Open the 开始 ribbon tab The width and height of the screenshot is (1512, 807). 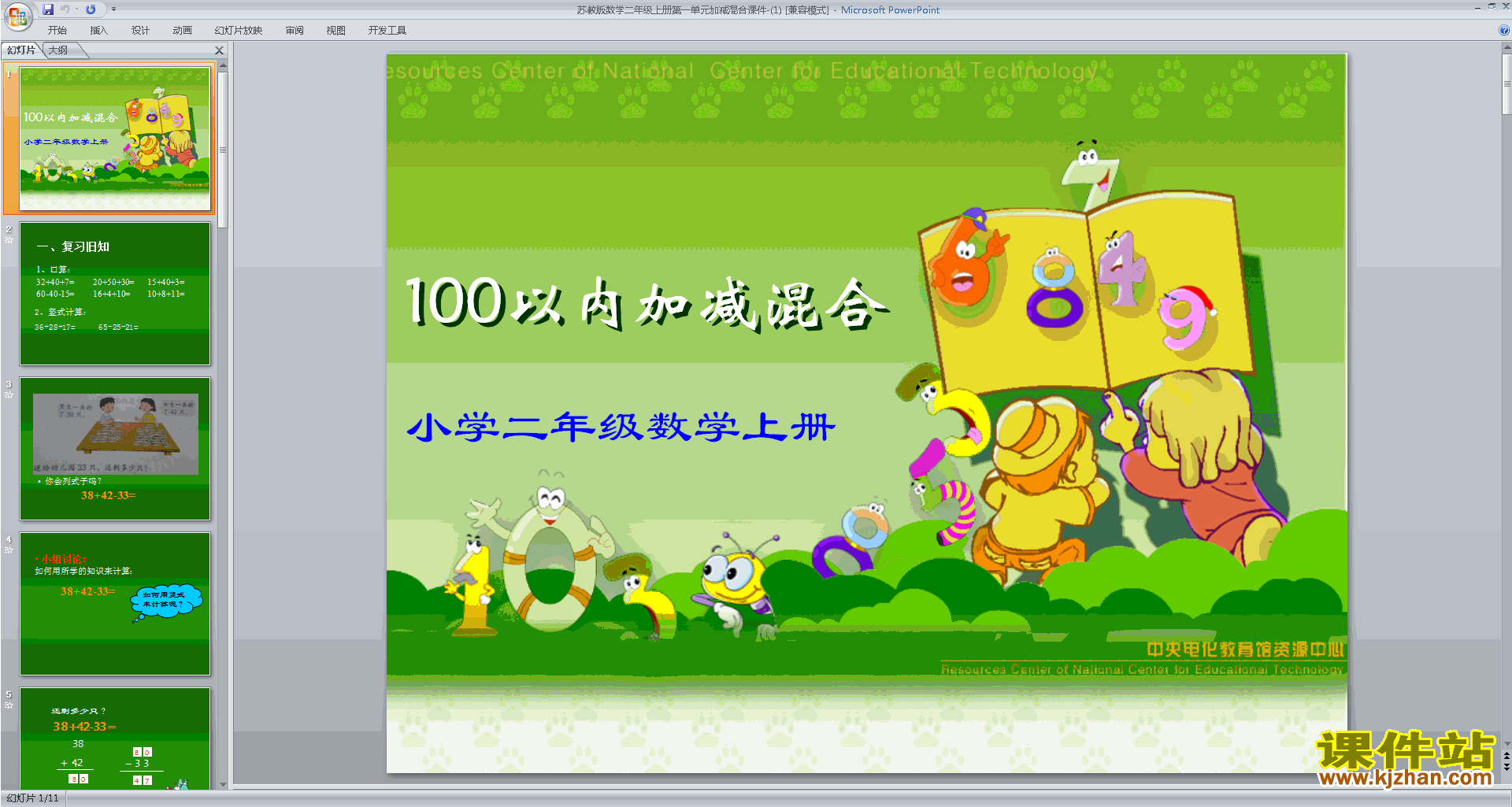57,31
